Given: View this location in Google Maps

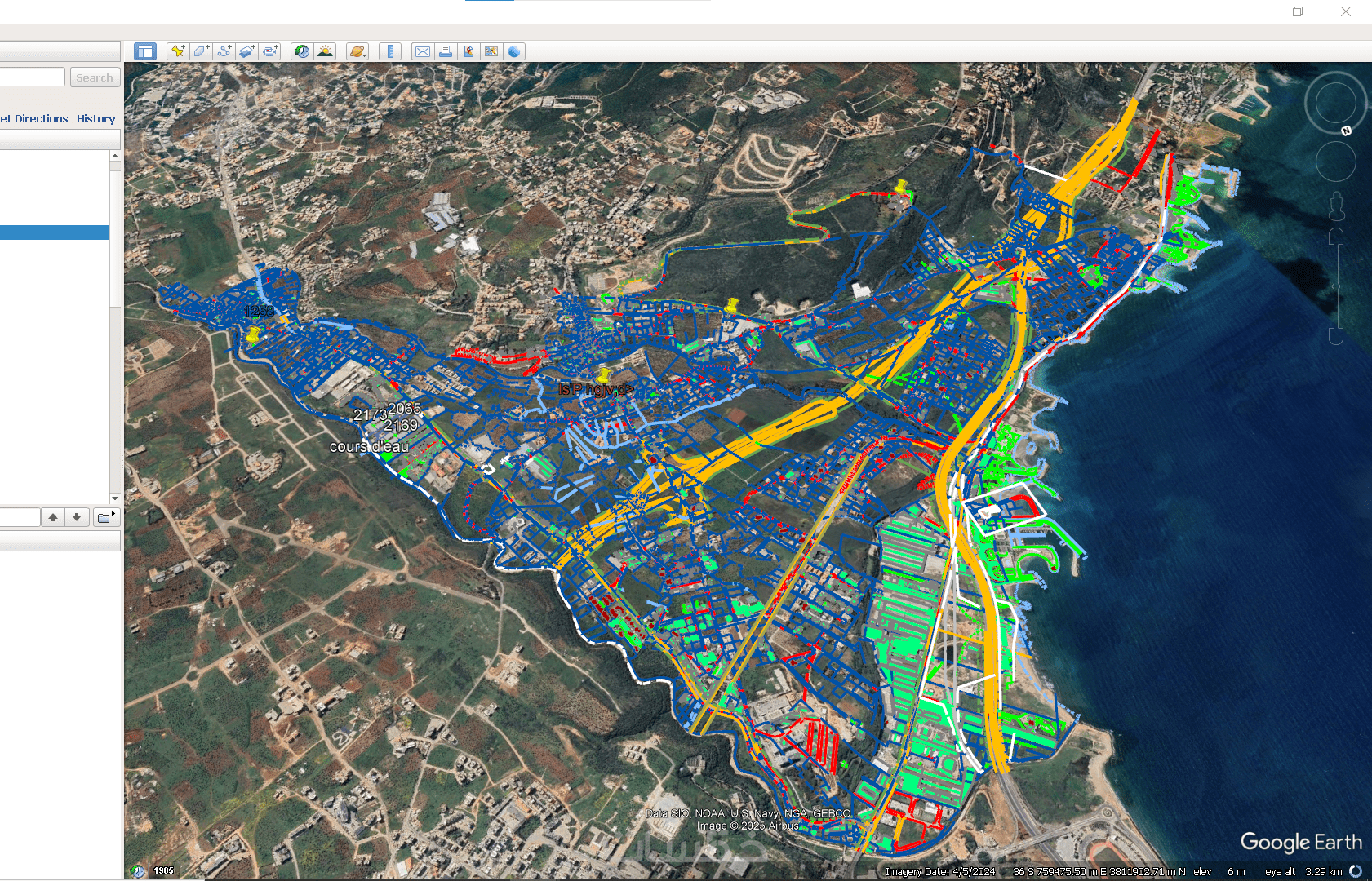Looking at the screenshot, I should [491, 51].
